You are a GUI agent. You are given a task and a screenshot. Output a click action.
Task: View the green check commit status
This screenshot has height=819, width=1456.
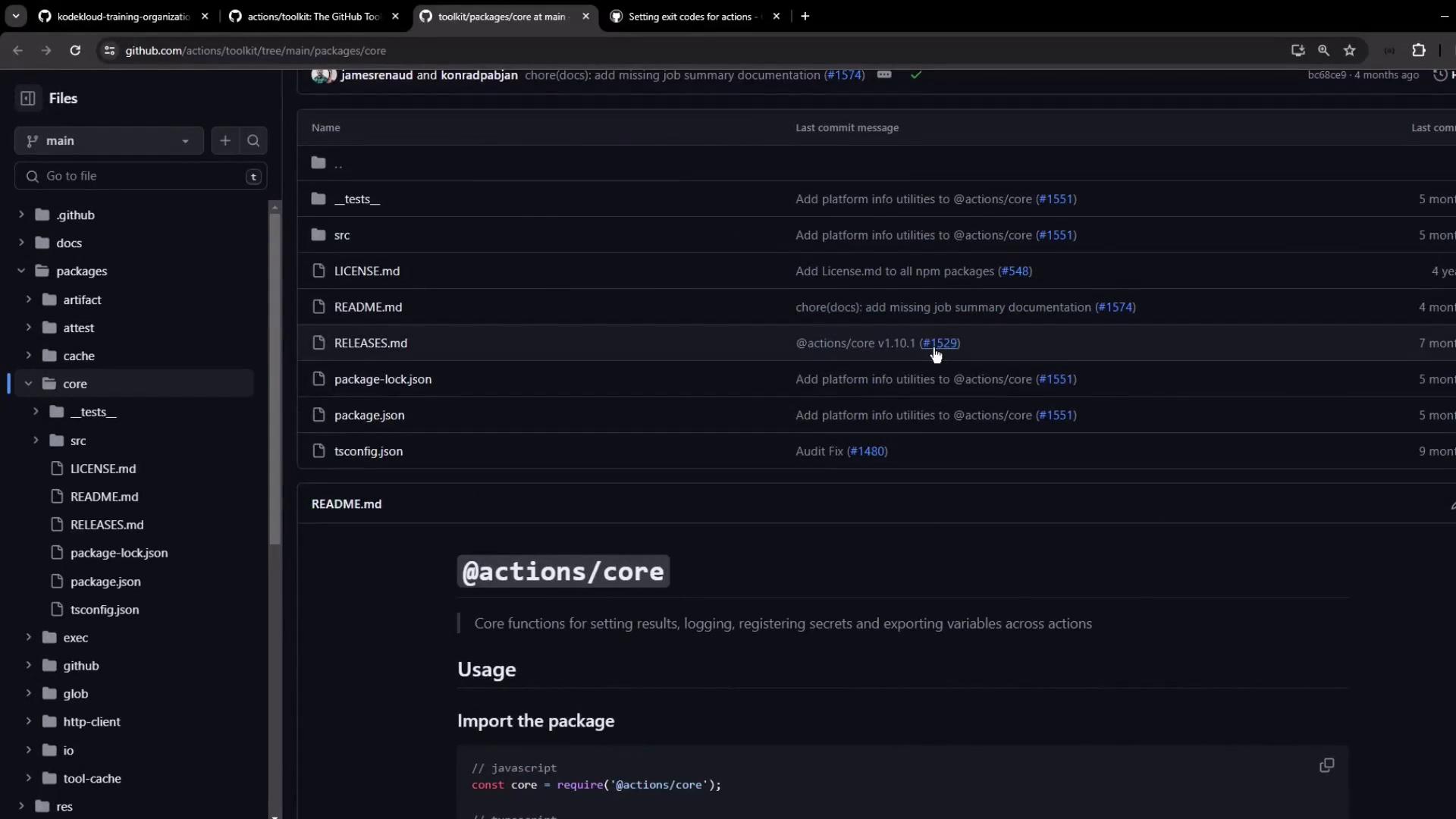pyautogui.click(x=916, y=74)
